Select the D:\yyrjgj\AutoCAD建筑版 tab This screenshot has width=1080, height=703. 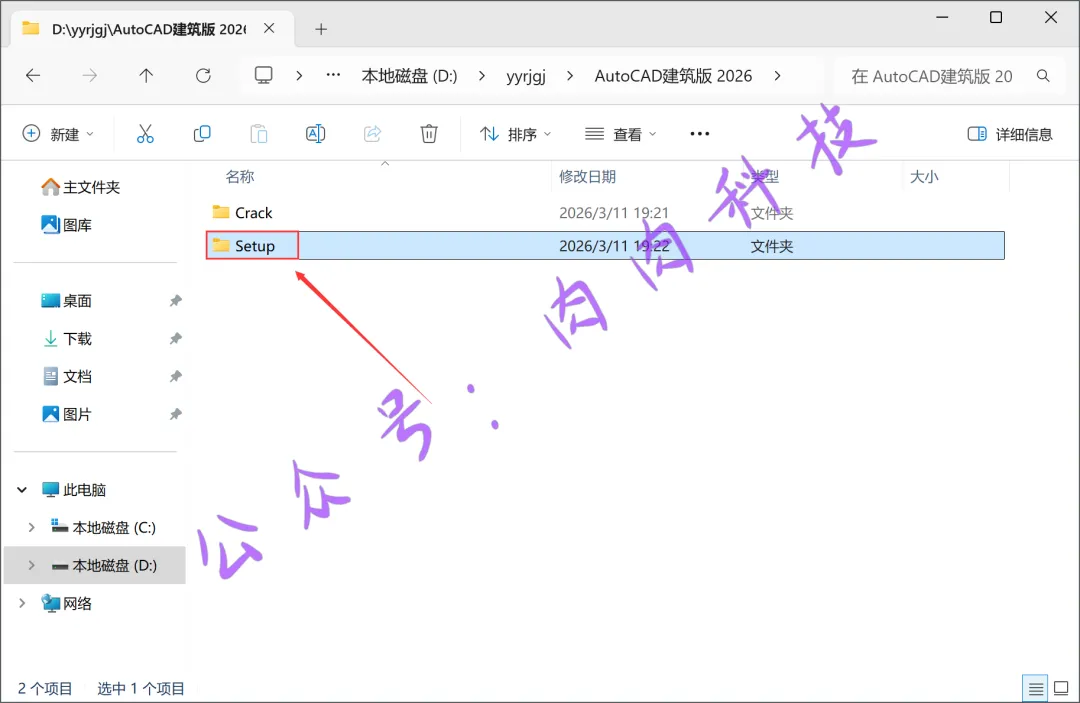[x=152, y=29]
